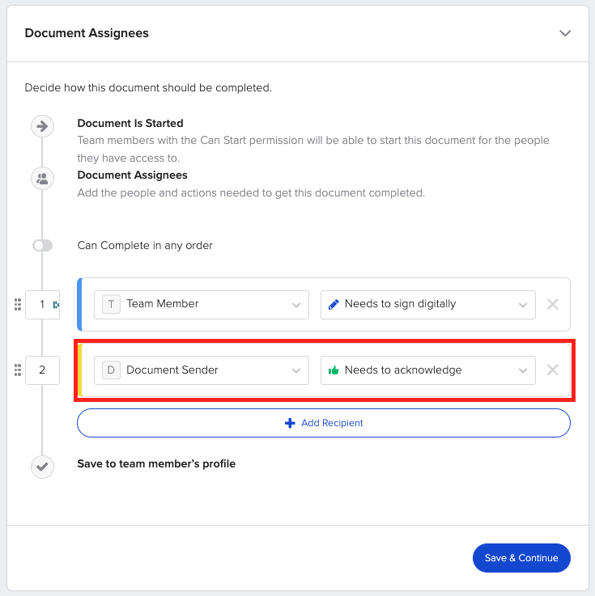Grab the drag handle for recipient 1

[17, 304]
